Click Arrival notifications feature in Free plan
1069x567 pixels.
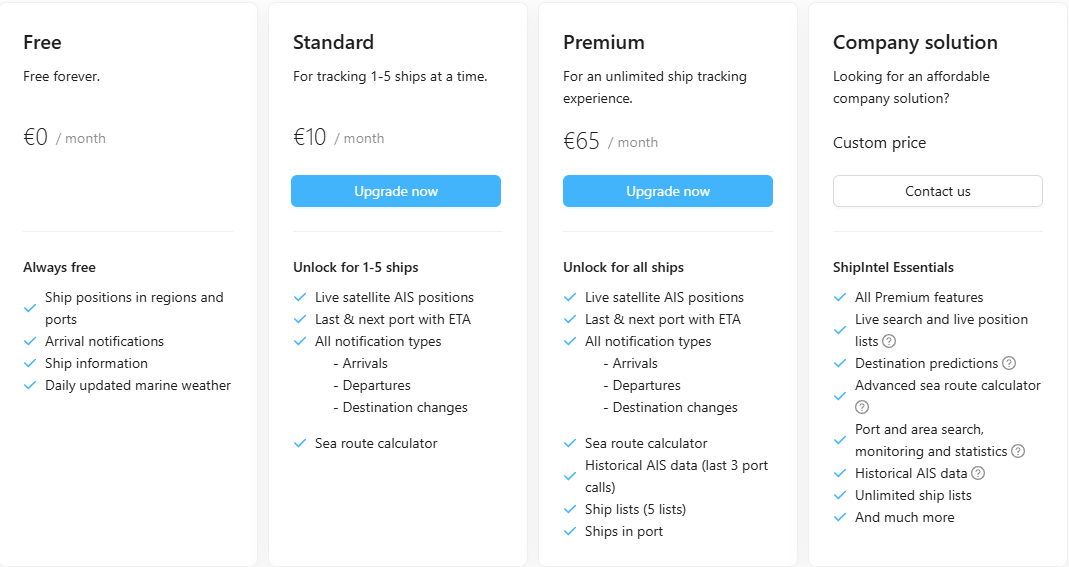104,341
